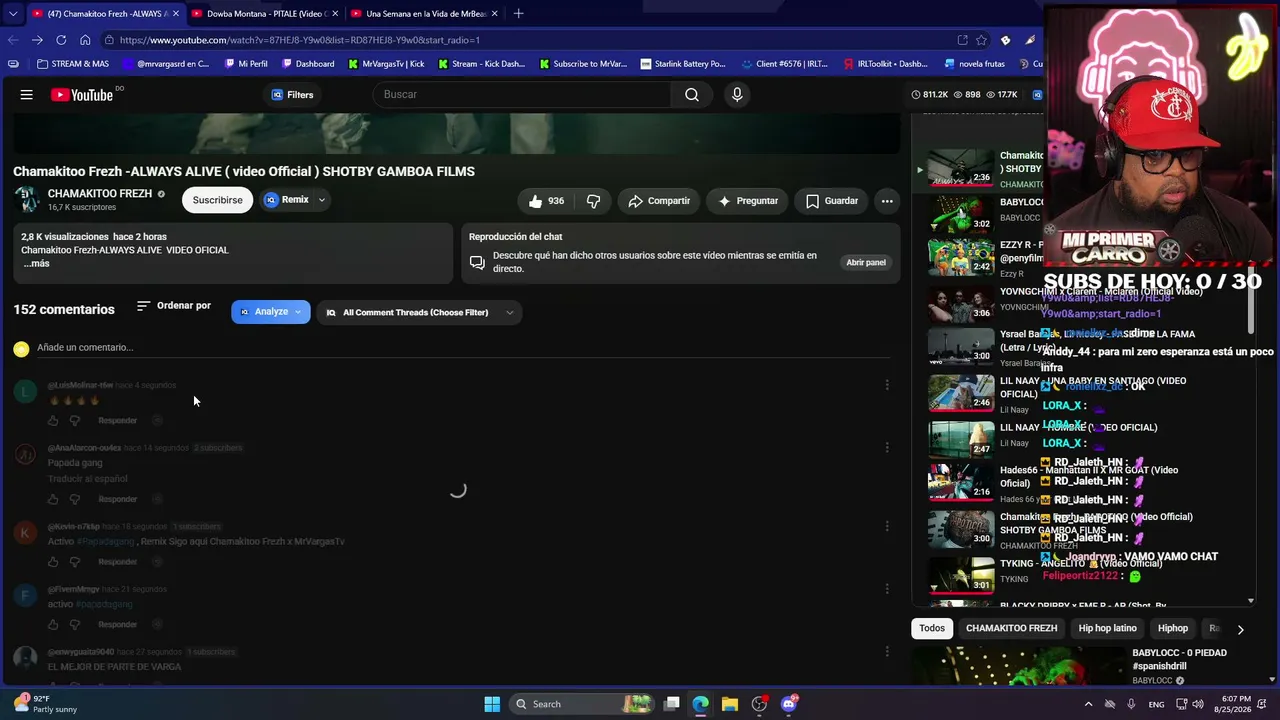Click the YouTube URL address bar
1280x720 pixels.
pyautogui.click(x=530, y=40)
